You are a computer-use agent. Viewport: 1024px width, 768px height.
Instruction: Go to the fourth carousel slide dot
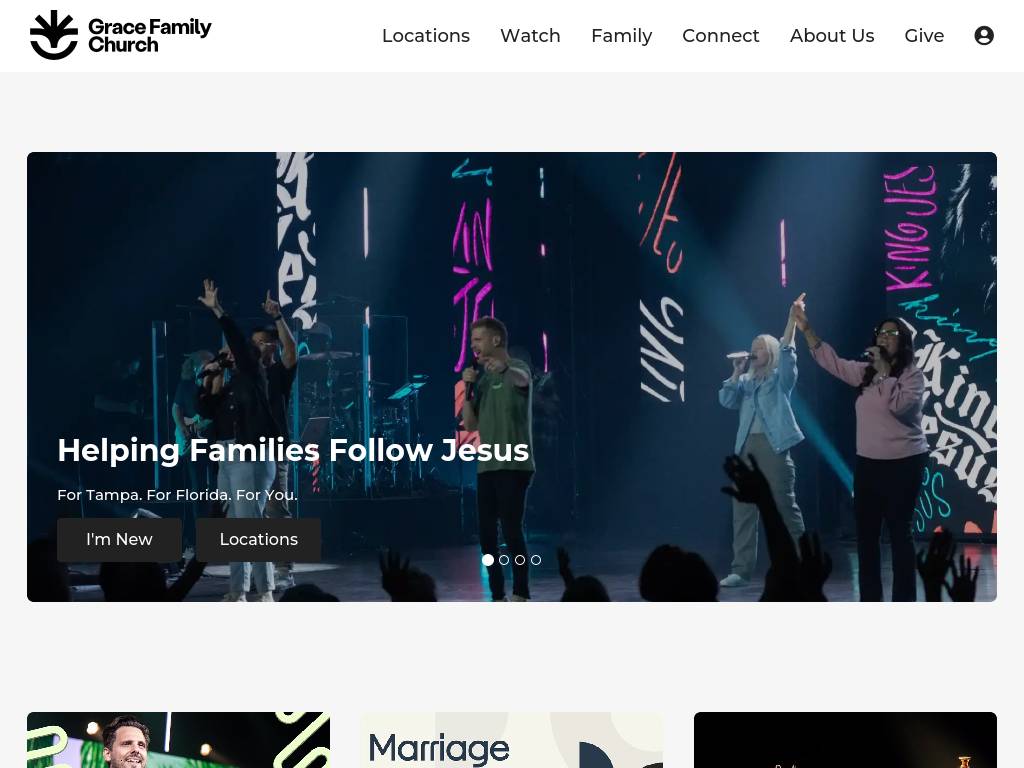click(x=536, y=560)
